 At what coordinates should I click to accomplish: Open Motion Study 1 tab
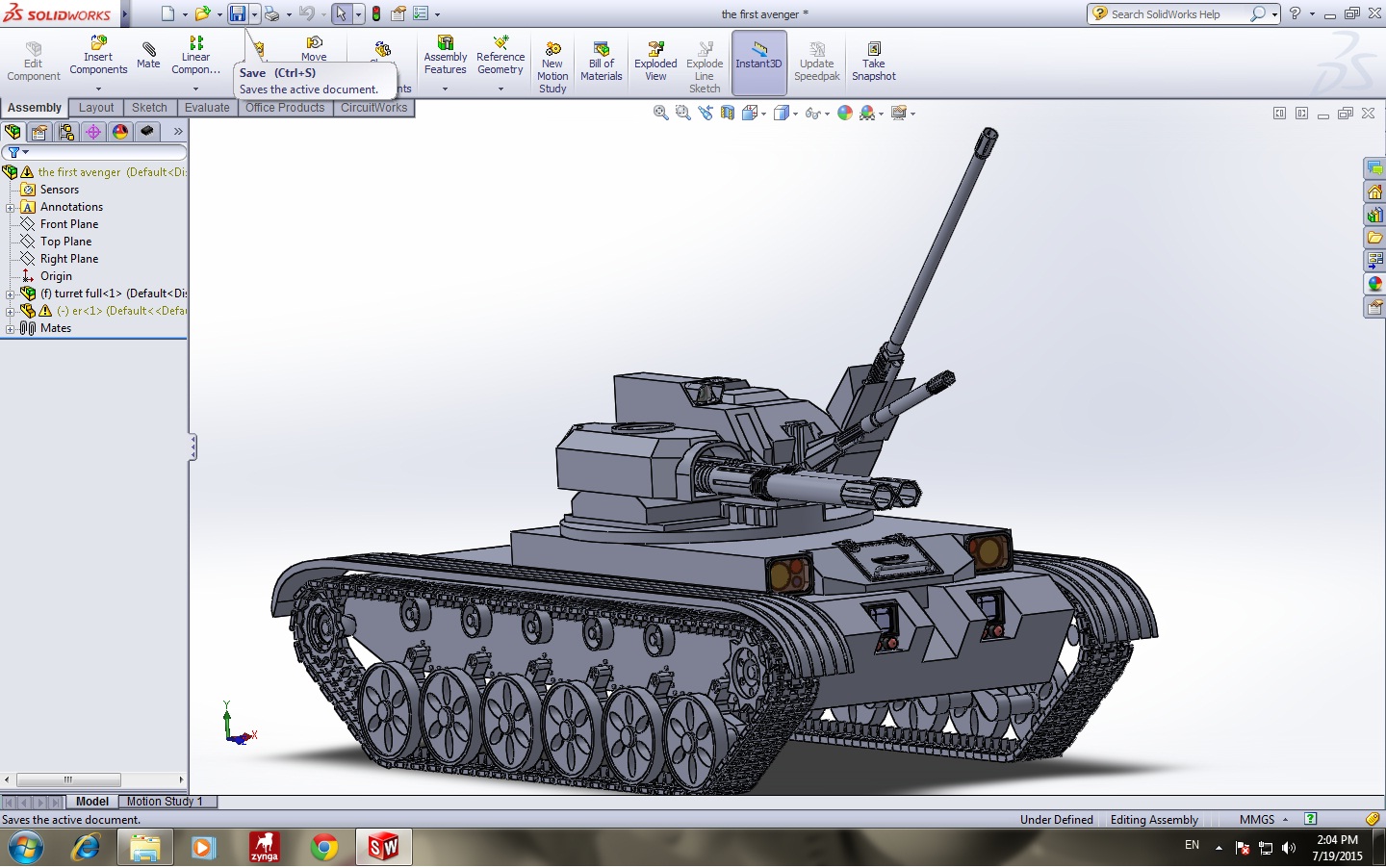[165, 802]
